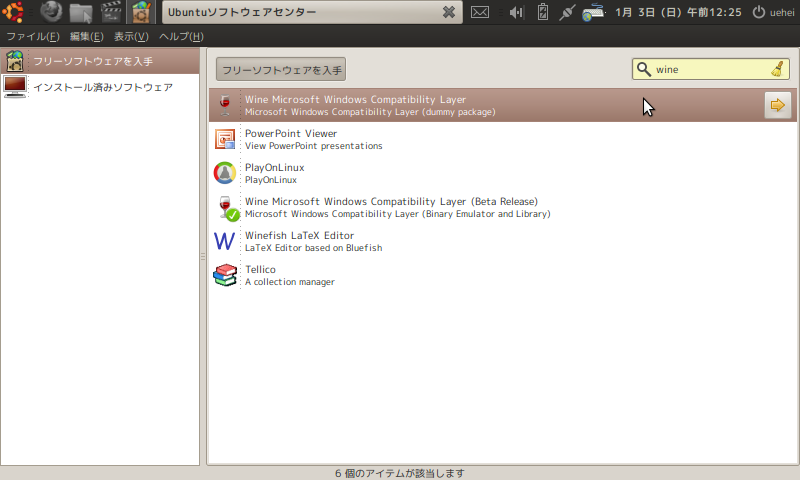Select Wine Compatibility Layer dummy package row
This screenshot has width=800, height=480.
pos(503,105)
